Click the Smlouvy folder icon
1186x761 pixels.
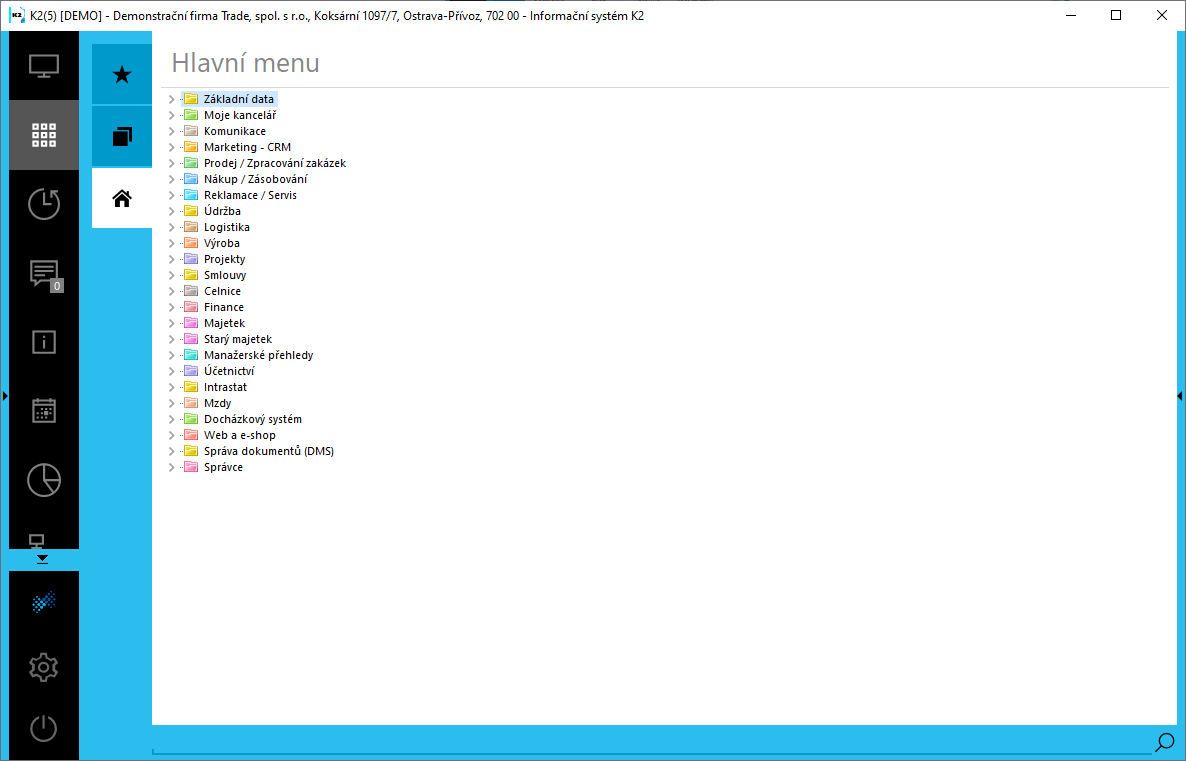click(x=191, y=275)
